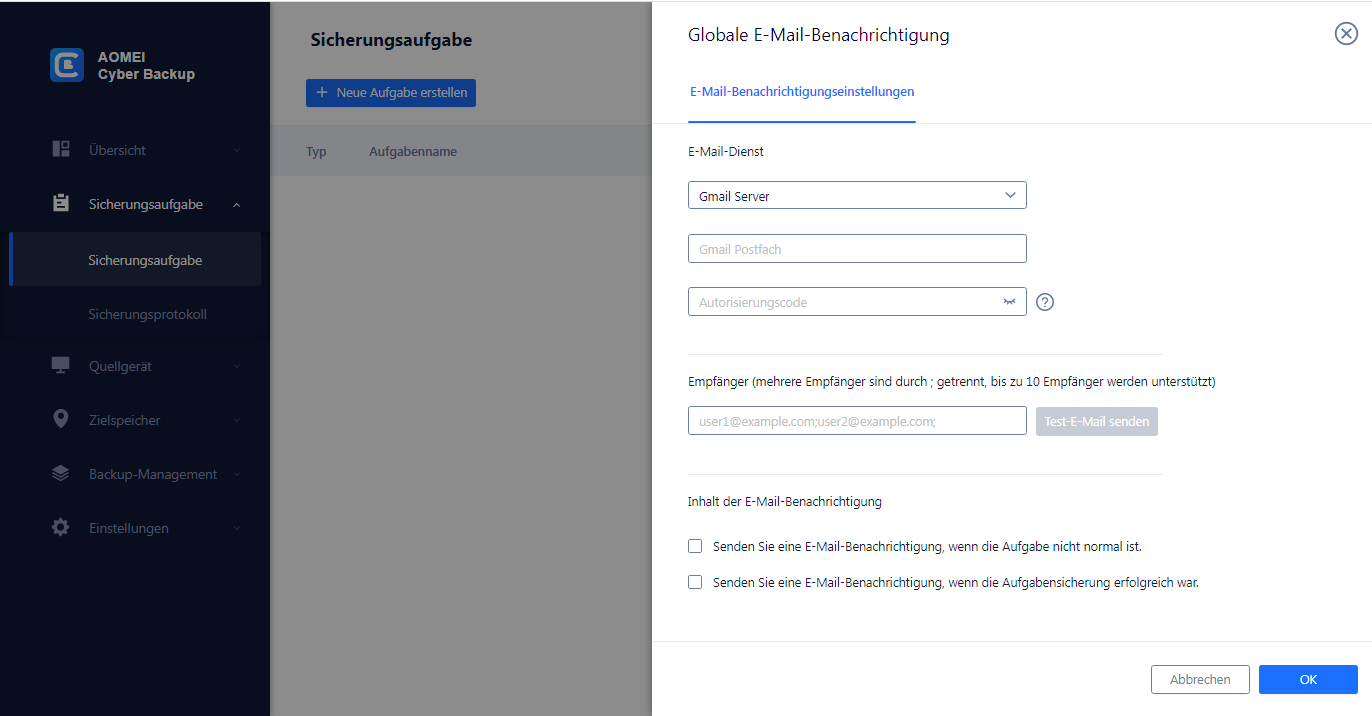
Task: Open Sicherungsprotokoll in the sidebar
Action: click(x=147, y=314)
